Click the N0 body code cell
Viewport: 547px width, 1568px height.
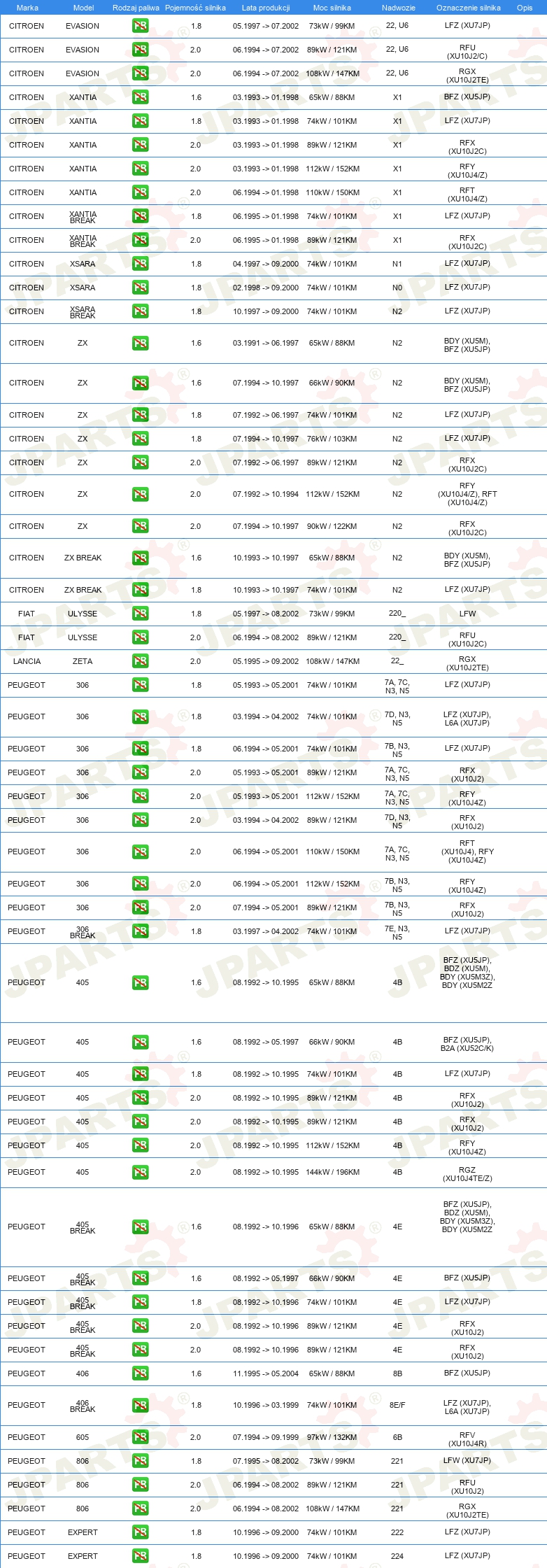(x=397, y=288)
